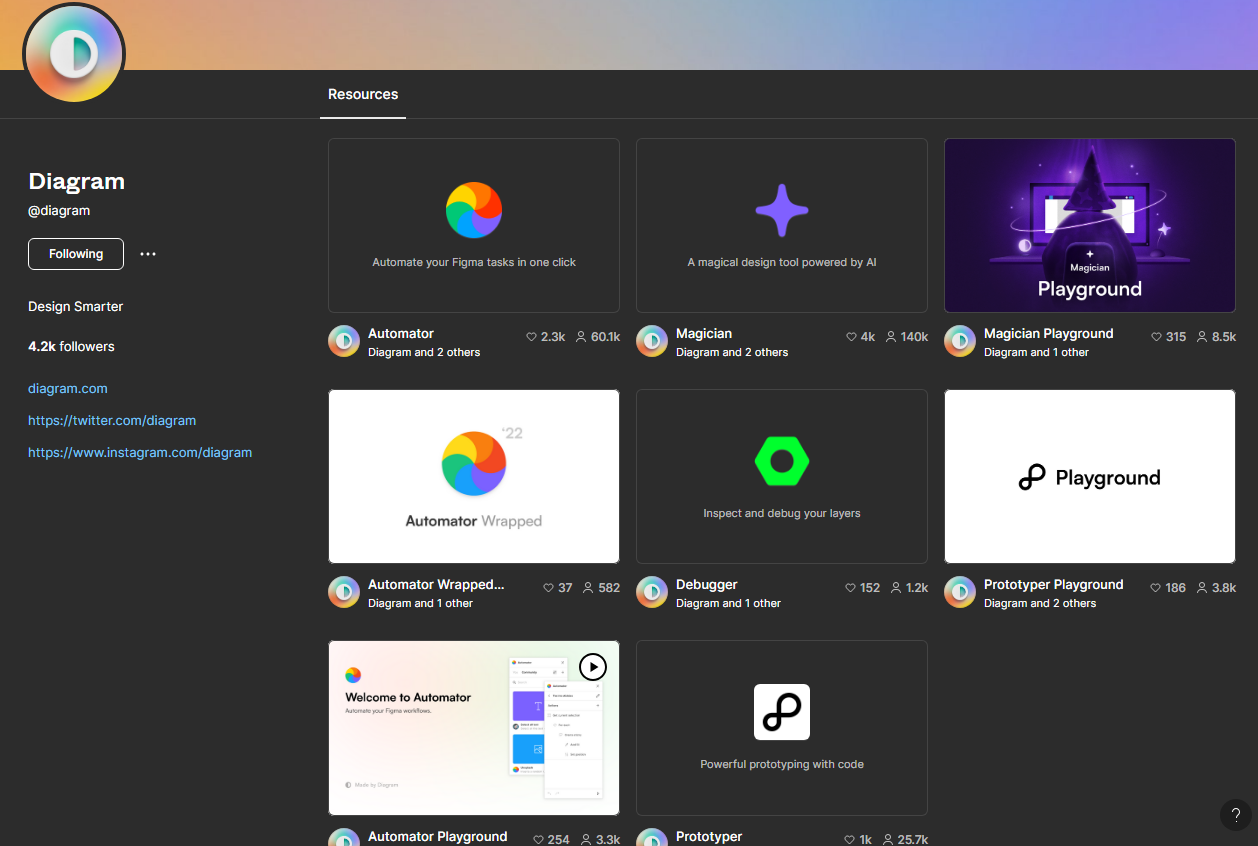This screenshot has height=846, width=1258.
Task: Click the users icon beside 25.7k
Action: [889, 840]
